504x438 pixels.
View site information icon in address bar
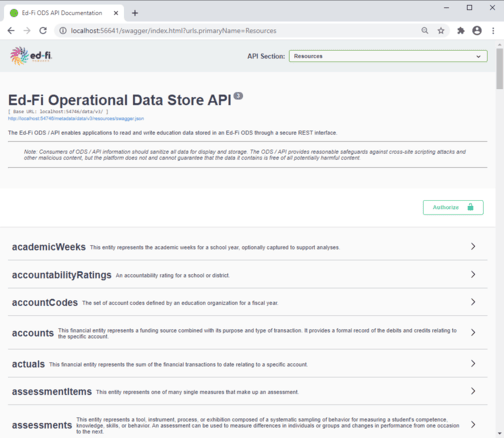(63, 31)
